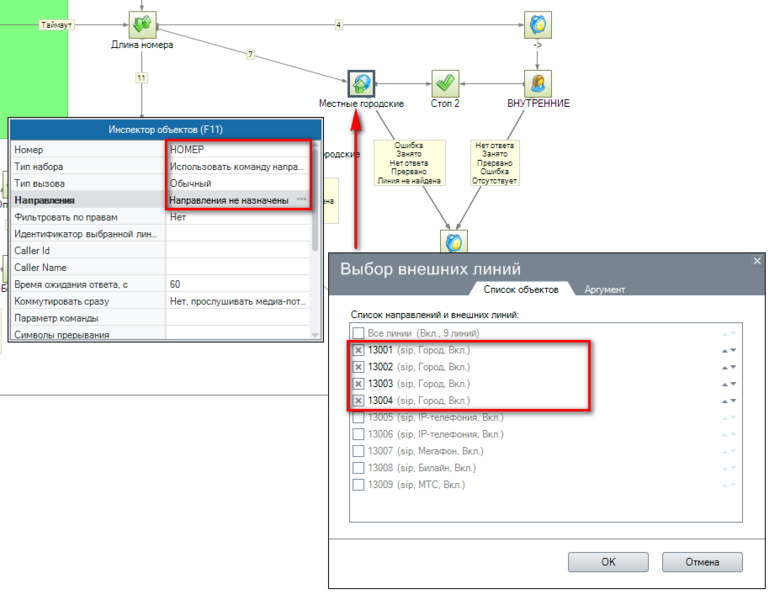Image resolution: width=780 pixels, height=600 pixels.
Task: Move line 13002 down with arrow
Action: point(733,367)
